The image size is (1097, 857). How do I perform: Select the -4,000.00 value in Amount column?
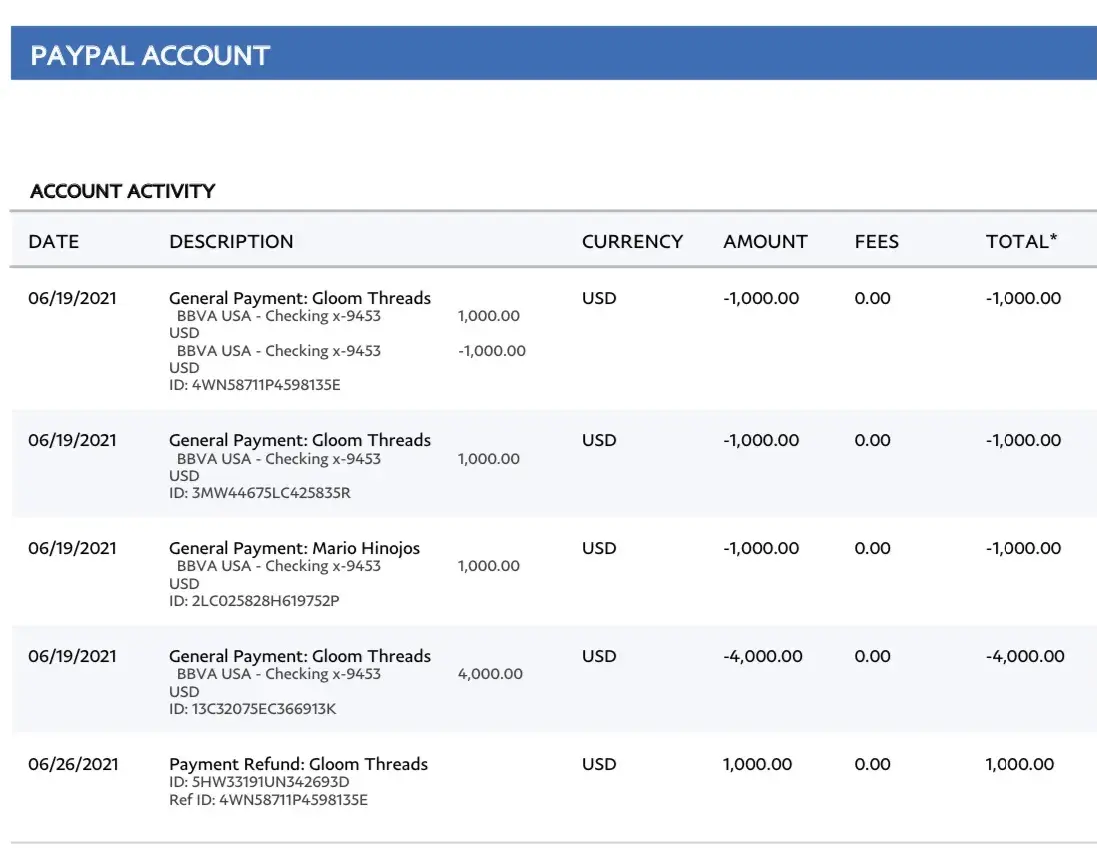(x=762, y=656)
